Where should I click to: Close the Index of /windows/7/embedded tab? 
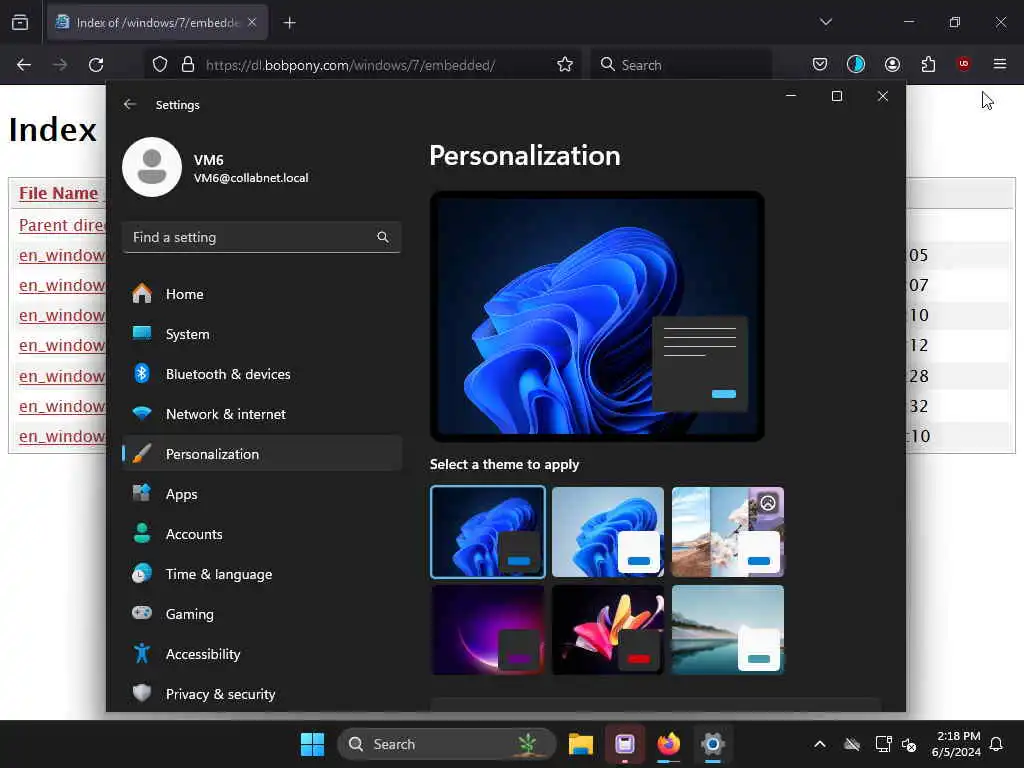click(x=252, y=23)
